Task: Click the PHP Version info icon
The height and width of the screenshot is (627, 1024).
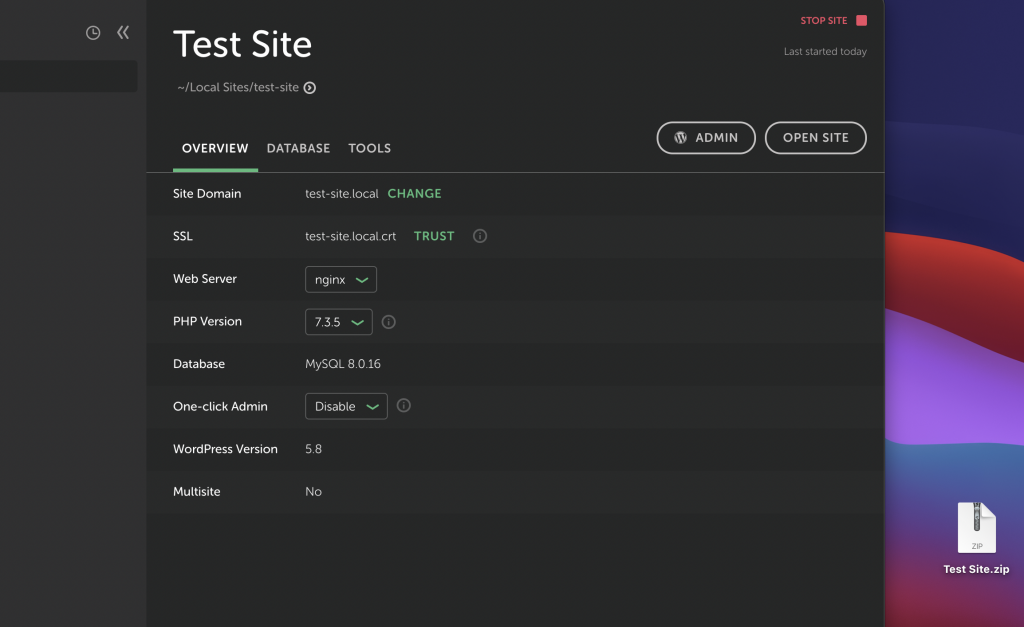Action: tap(389, 322)
